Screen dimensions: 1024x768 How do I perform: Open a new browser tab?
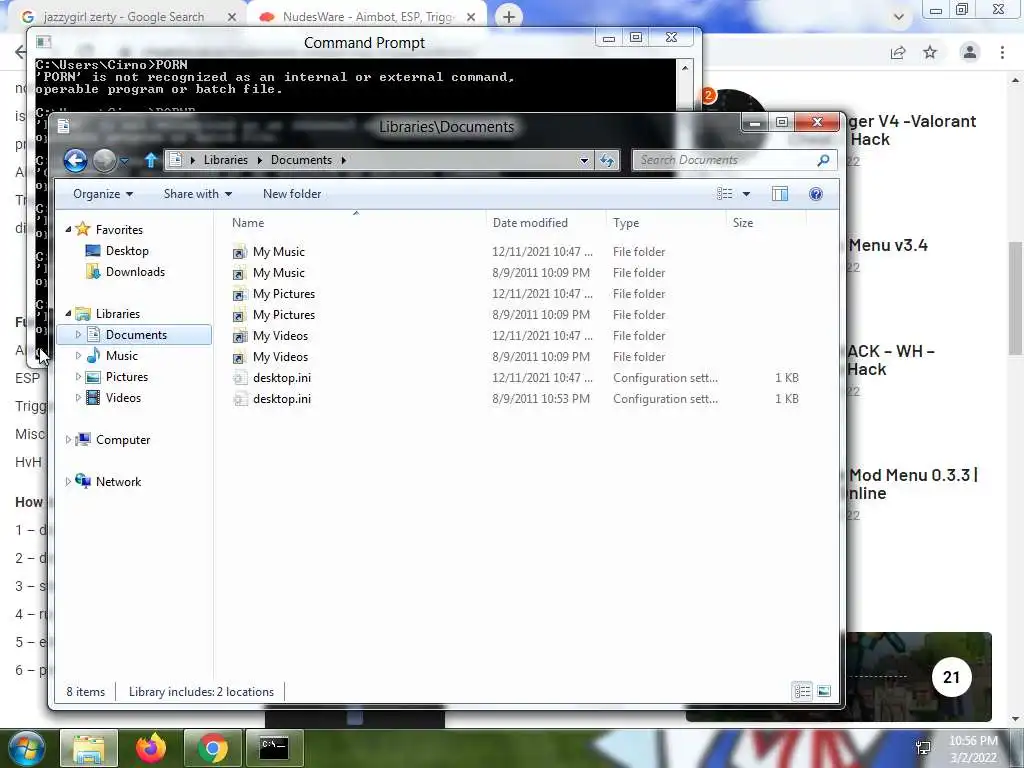[x=509, y=17]
